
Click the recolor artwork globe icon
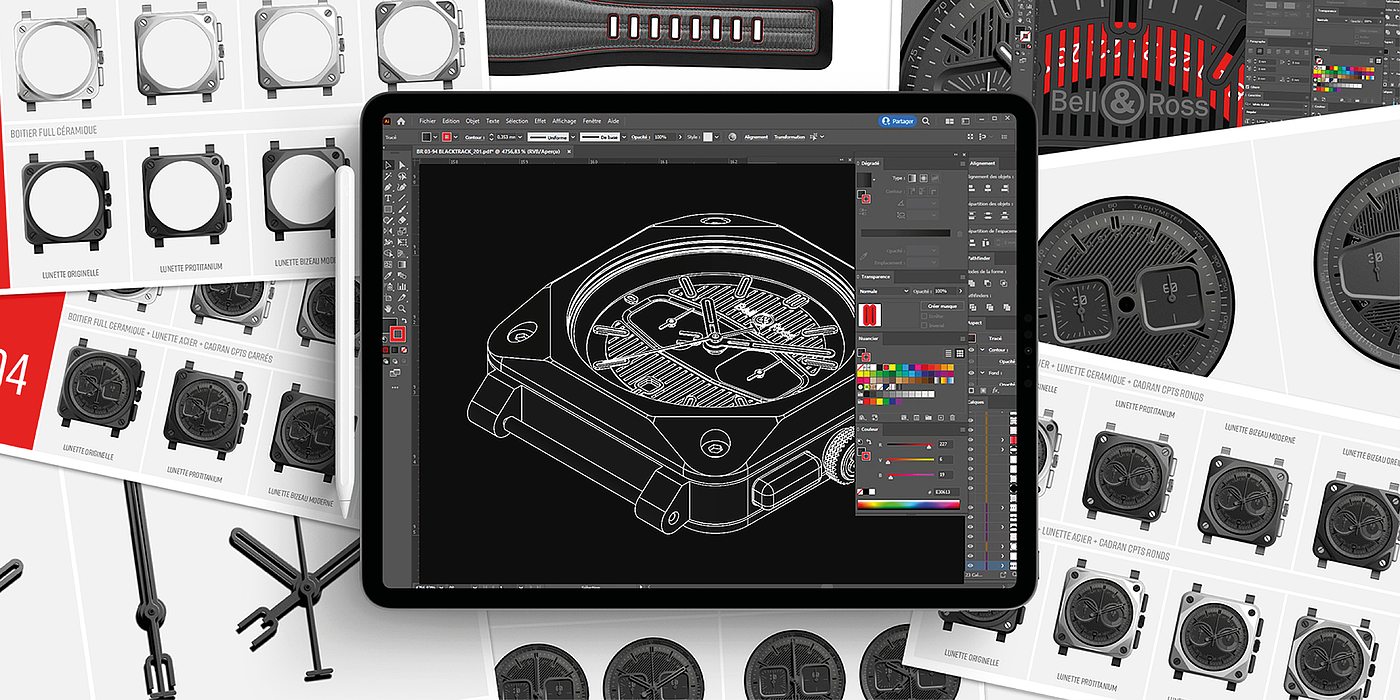click(x=732, y=137)
